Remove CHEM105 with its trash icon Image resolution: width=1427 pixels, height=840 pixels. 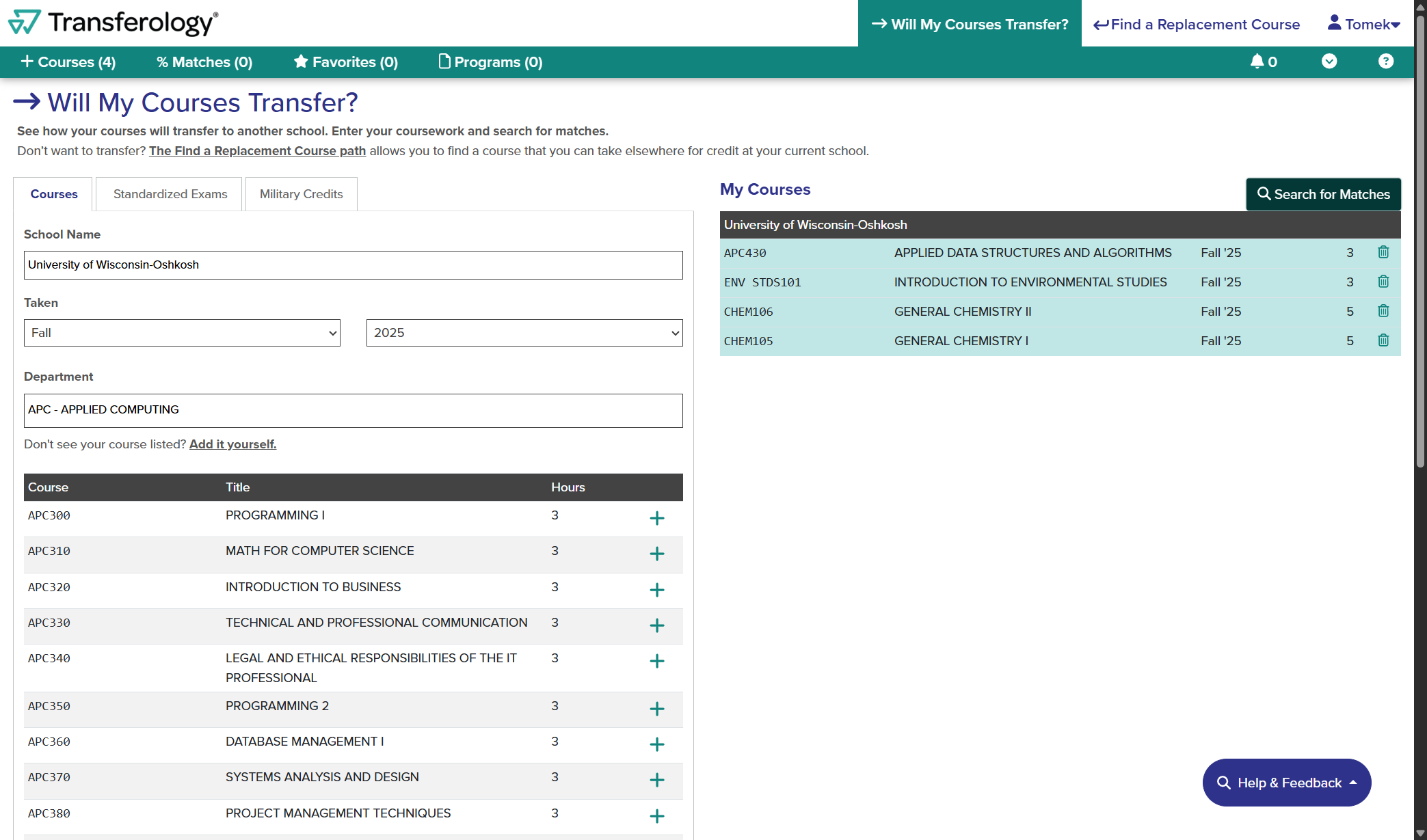(1383, 340)
